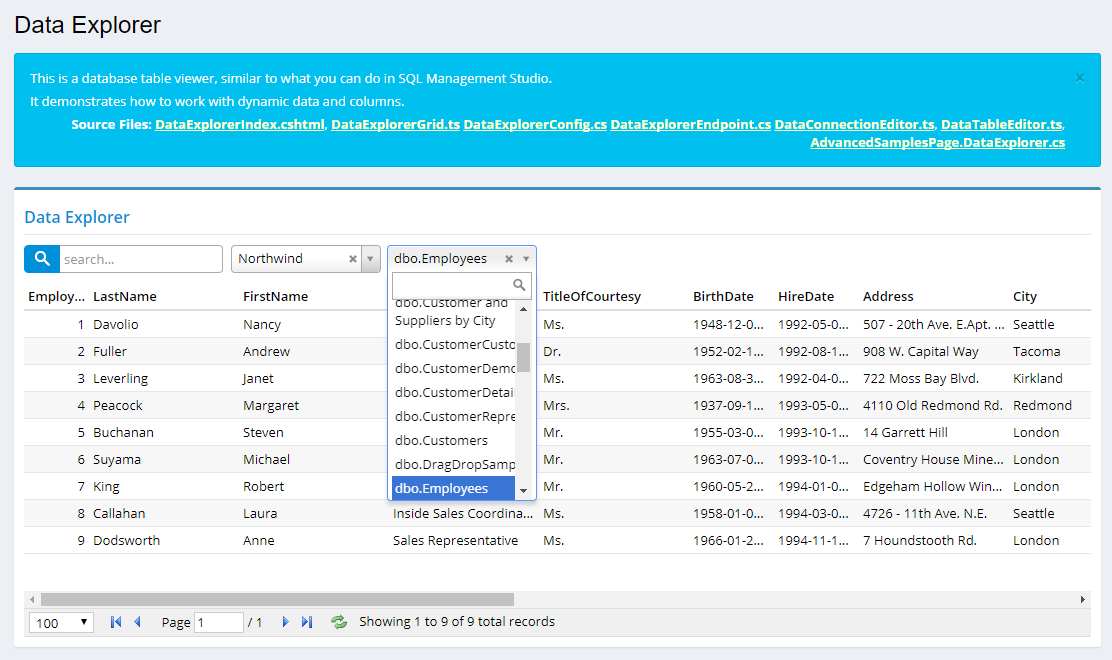Jump to the last page
Image resolution: width=1112 pixels, height=660 pixels.
[307, 622]
